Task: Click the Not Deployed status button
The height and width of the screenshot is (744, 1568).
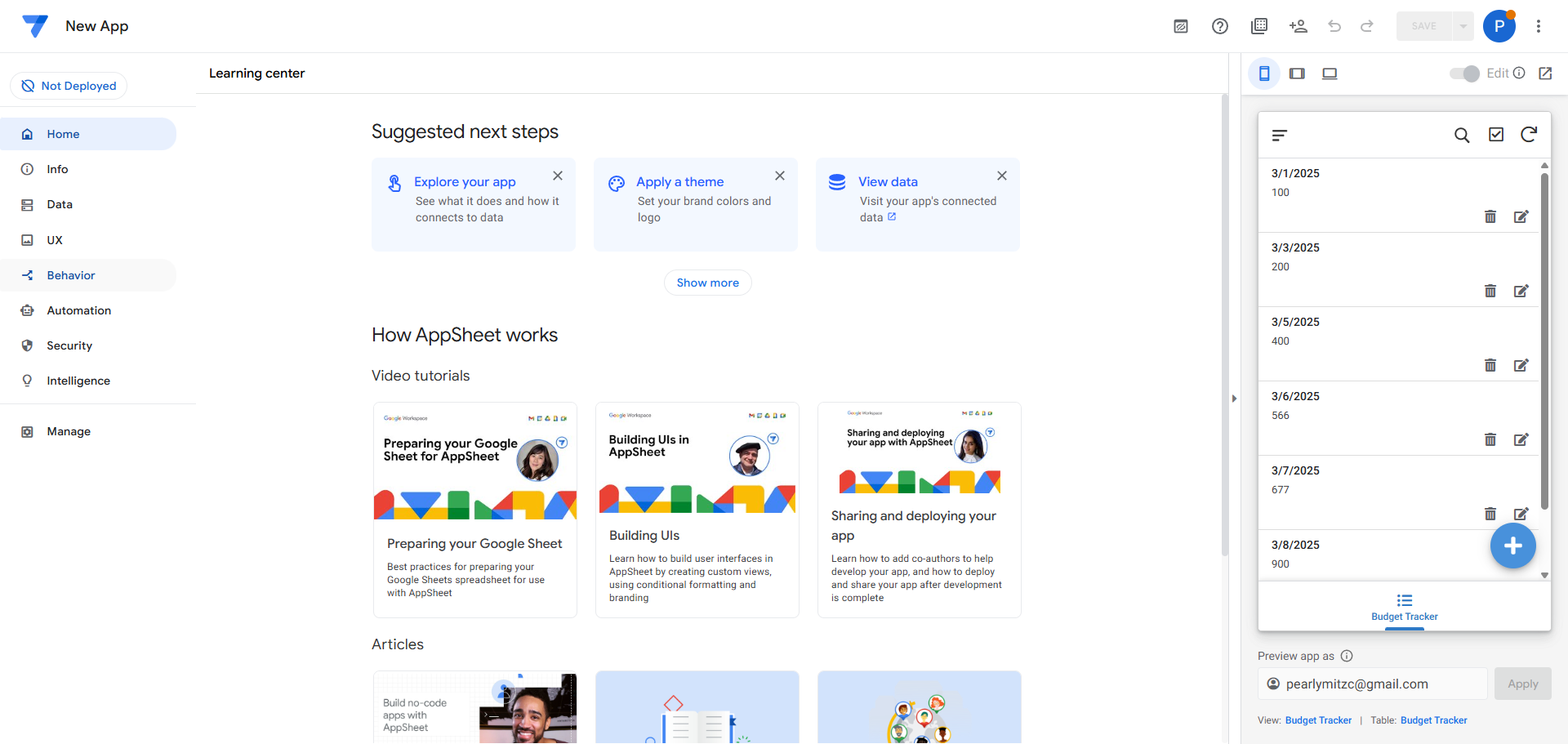Action: click(x=69, y=86)
